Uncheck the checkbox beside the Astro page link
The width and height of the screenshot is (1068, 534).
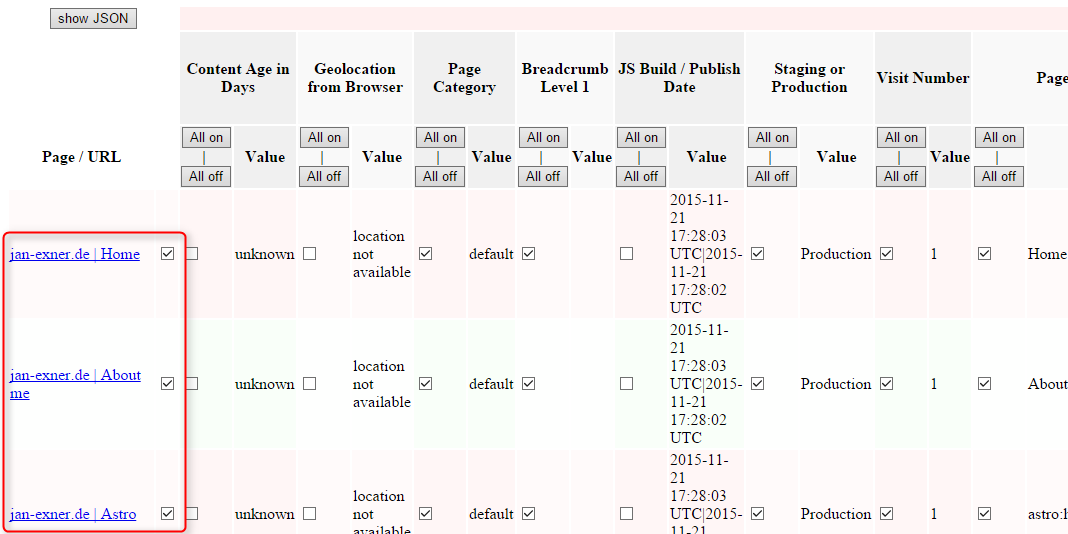[167, 513]
